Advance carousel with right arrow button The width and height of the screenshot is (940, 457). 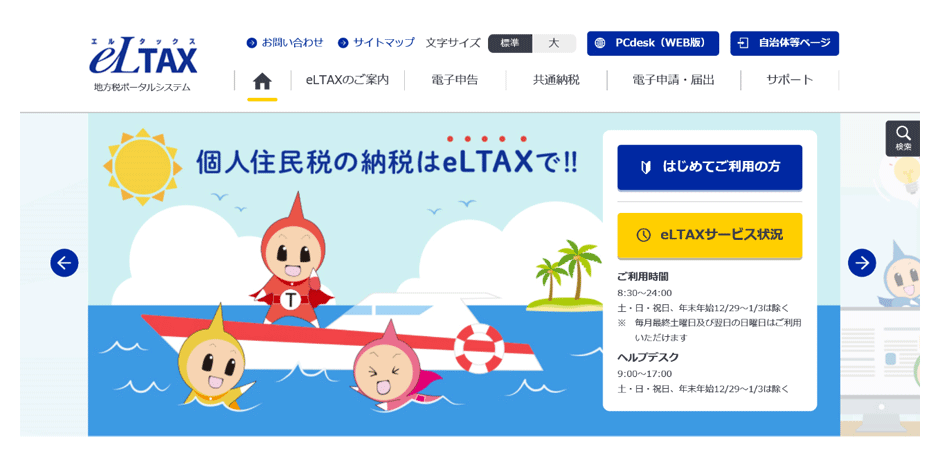coord(861,263)
